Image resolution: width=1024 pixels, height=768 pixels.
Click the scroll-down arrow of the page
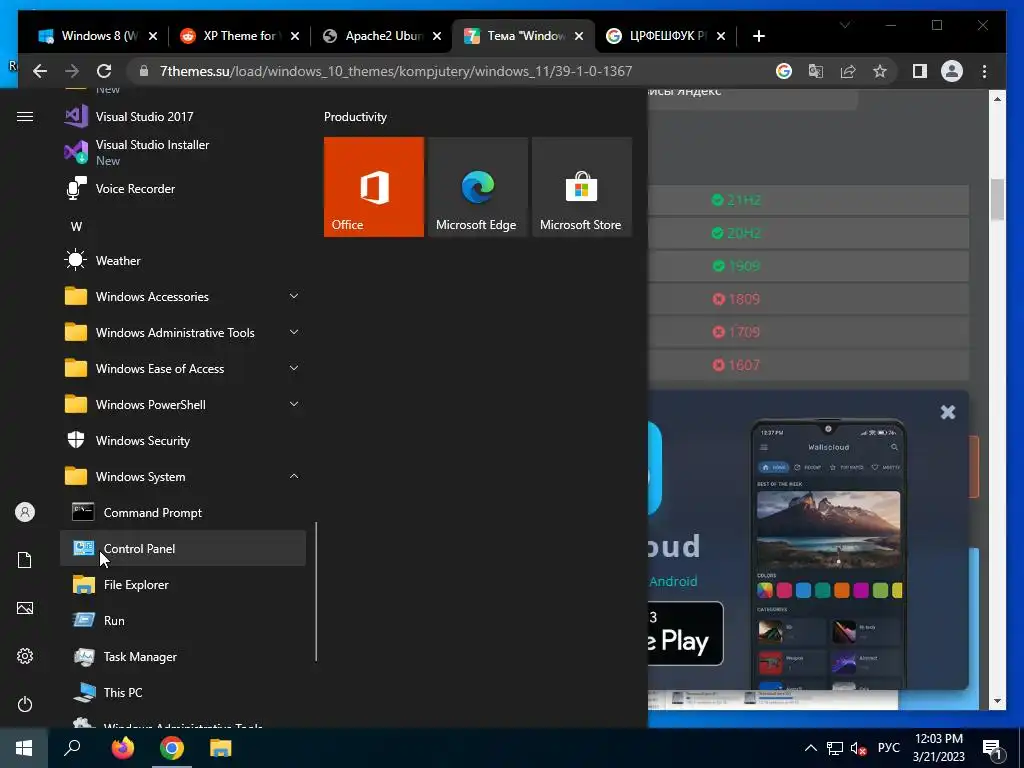(x=997, y=701)
